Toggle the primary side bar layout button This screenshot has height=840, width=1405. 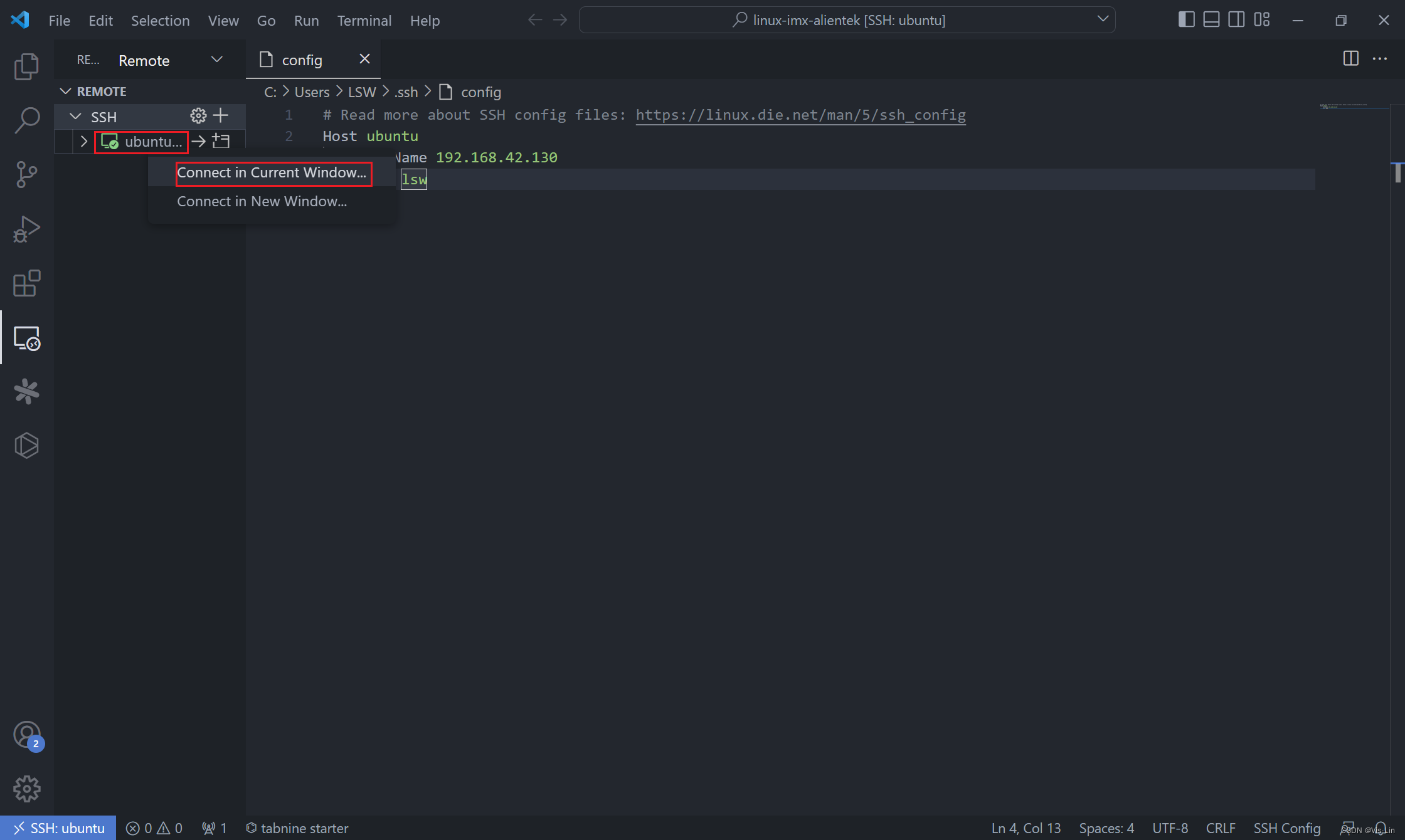1186,20
